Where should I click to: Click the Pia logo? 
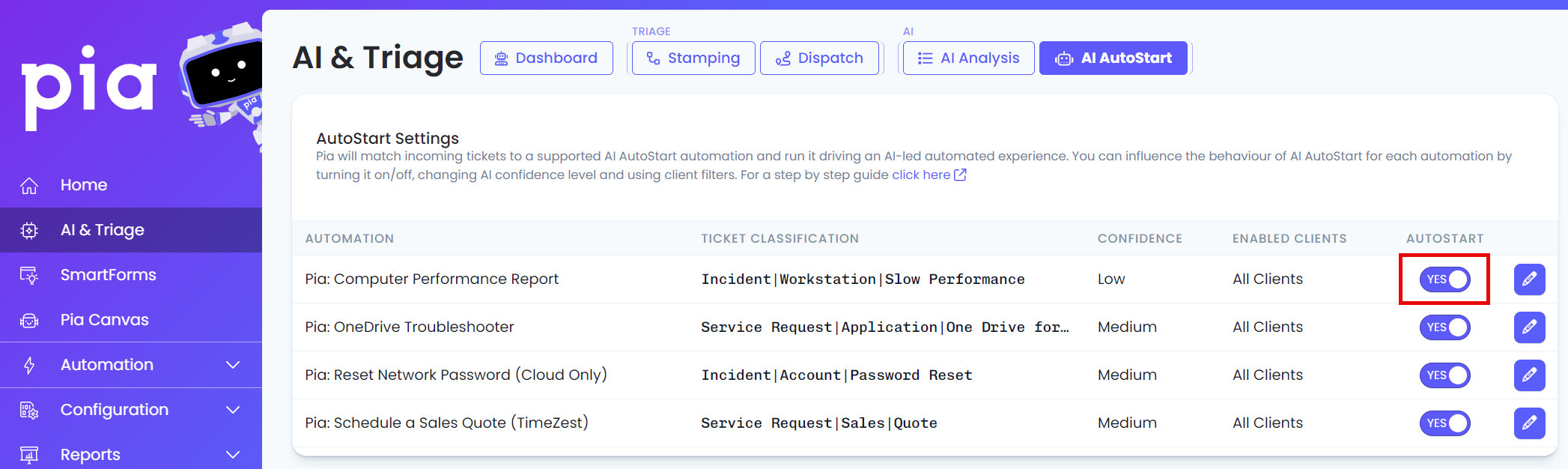pos(89,88)
